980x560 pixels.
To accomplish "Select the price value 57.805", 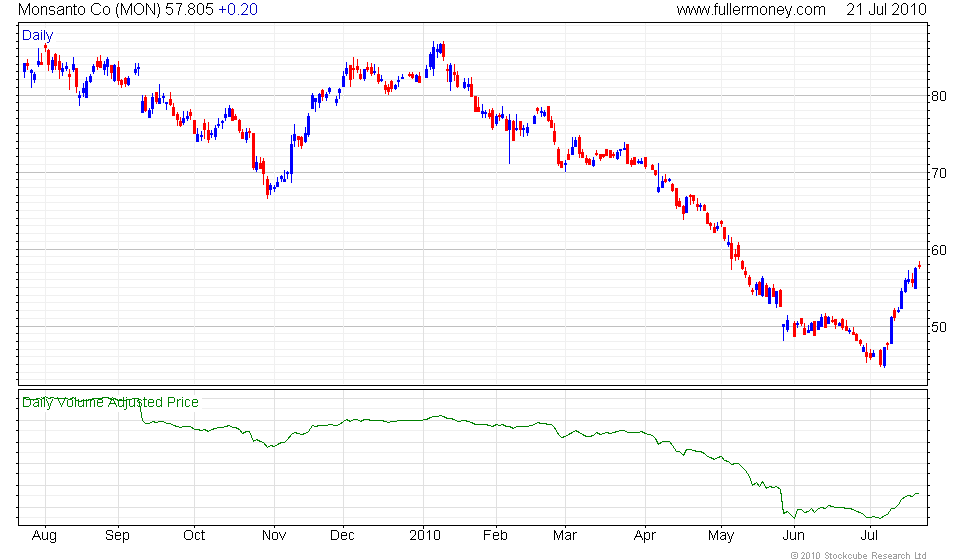I will [x=189, y=9].
